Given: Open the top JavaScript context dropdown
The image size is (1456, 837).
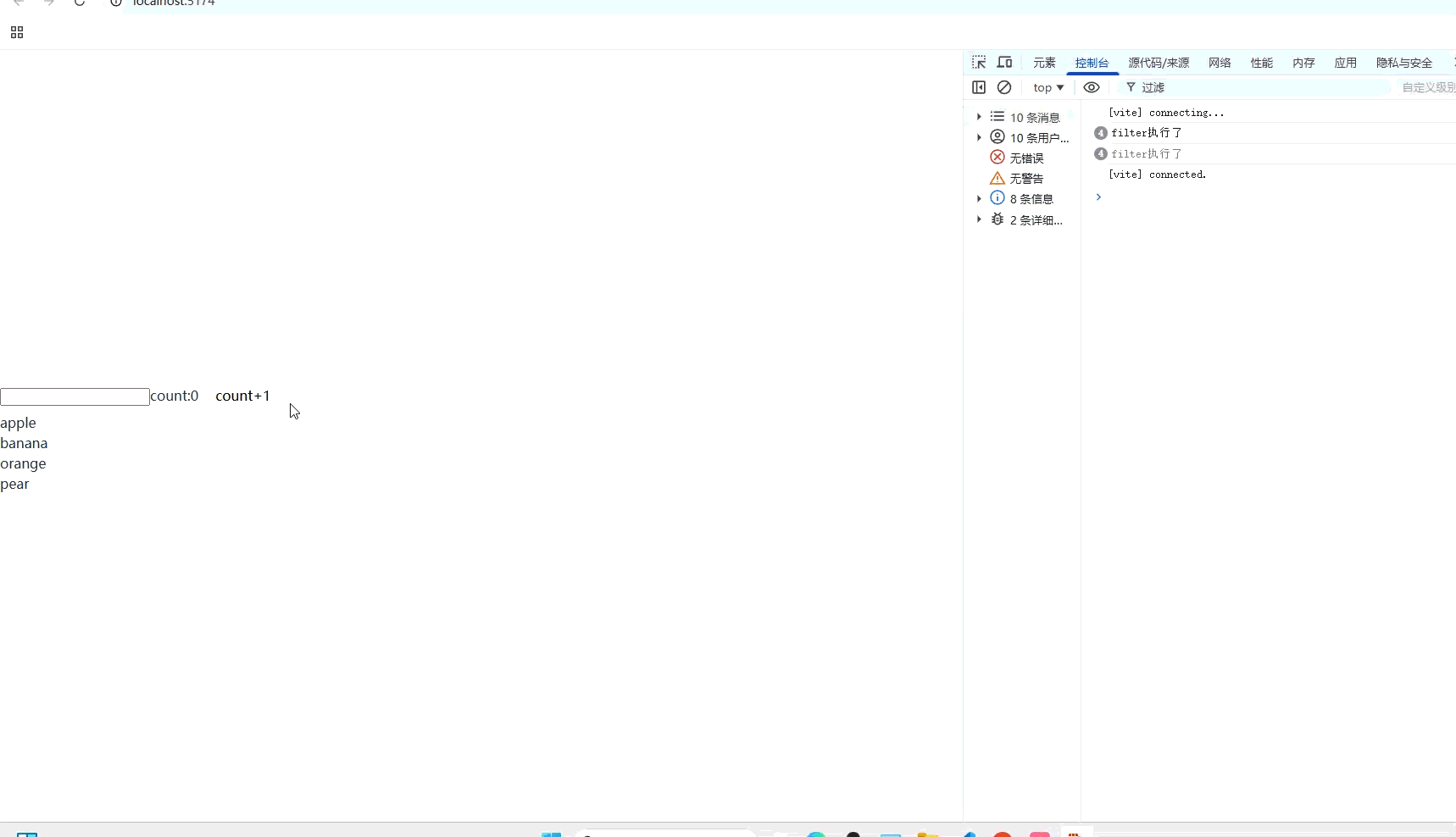Looking at the screenshot, I should (1048, 87).
